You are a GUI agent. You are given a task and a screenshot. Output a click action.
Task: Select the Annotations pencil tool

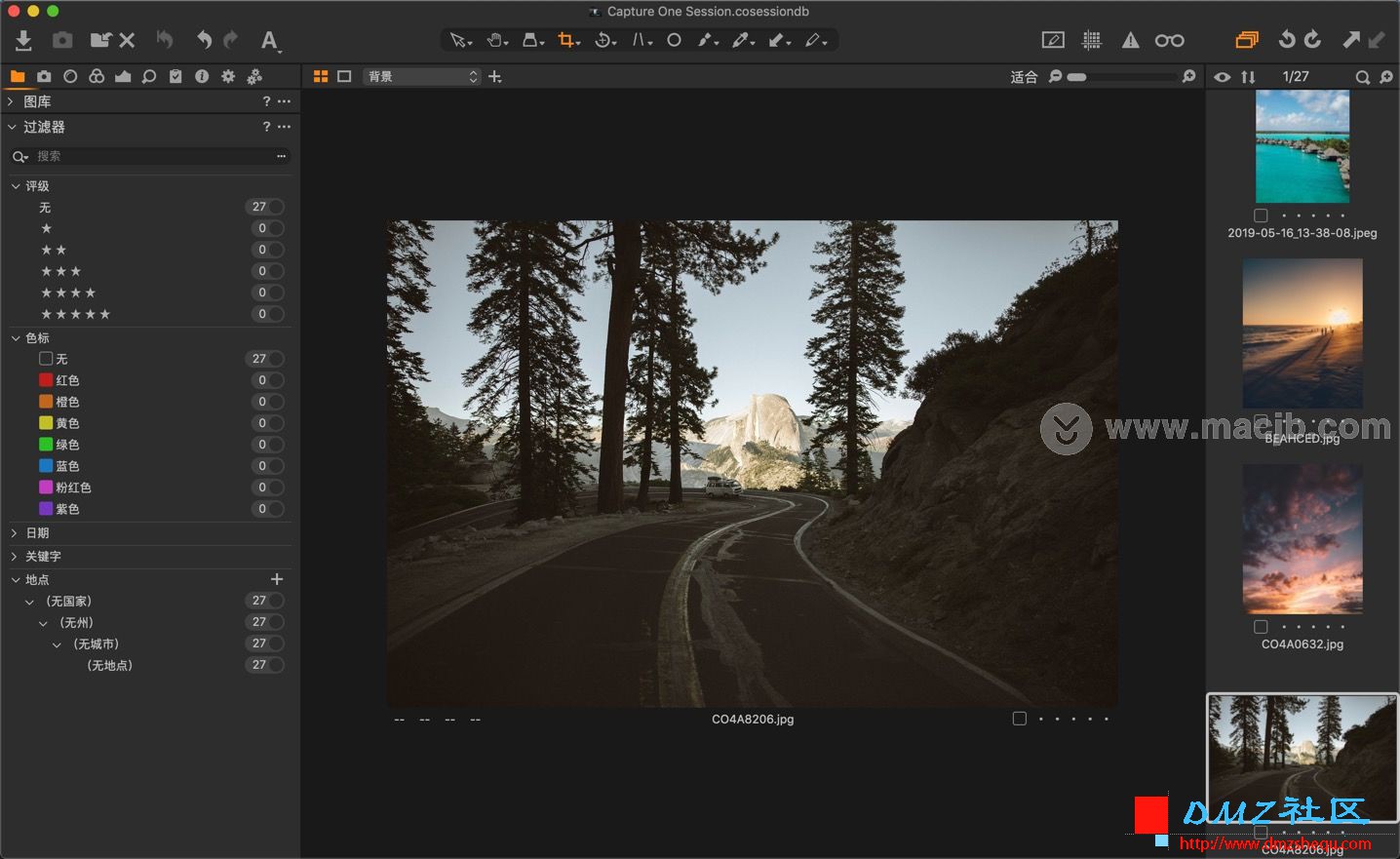815,40
